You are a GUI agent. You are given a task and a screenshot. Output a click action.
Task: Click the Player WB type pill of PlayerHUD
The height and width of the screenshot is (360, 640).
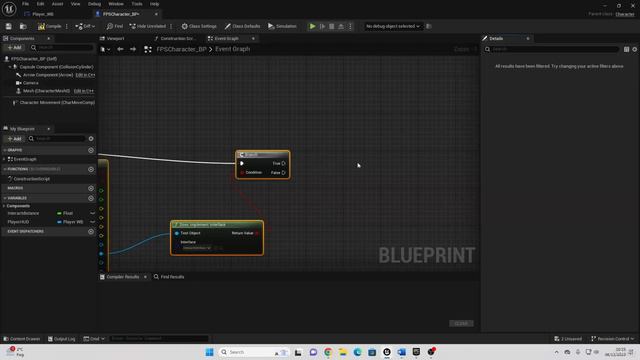click(70, 222)
